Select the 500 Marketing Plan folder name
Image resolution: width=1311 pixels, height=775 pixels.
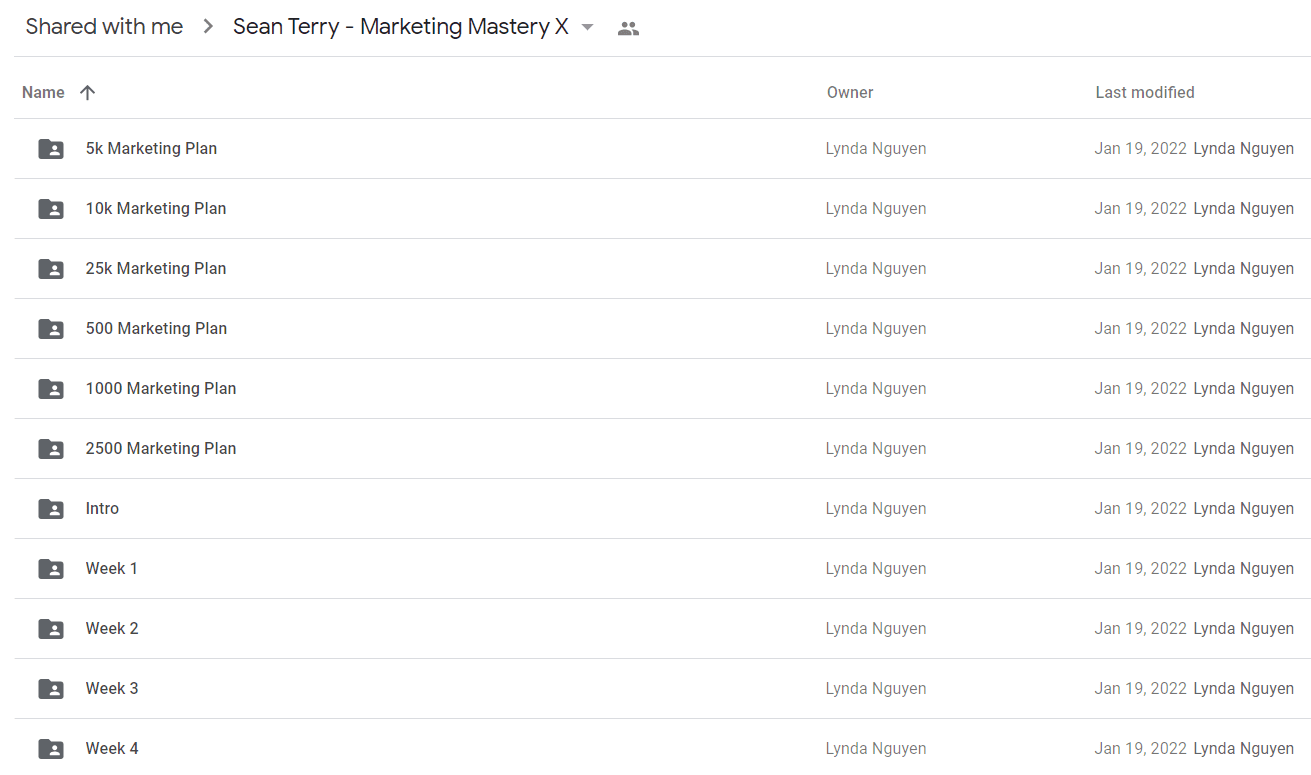[x=156, y=328]
